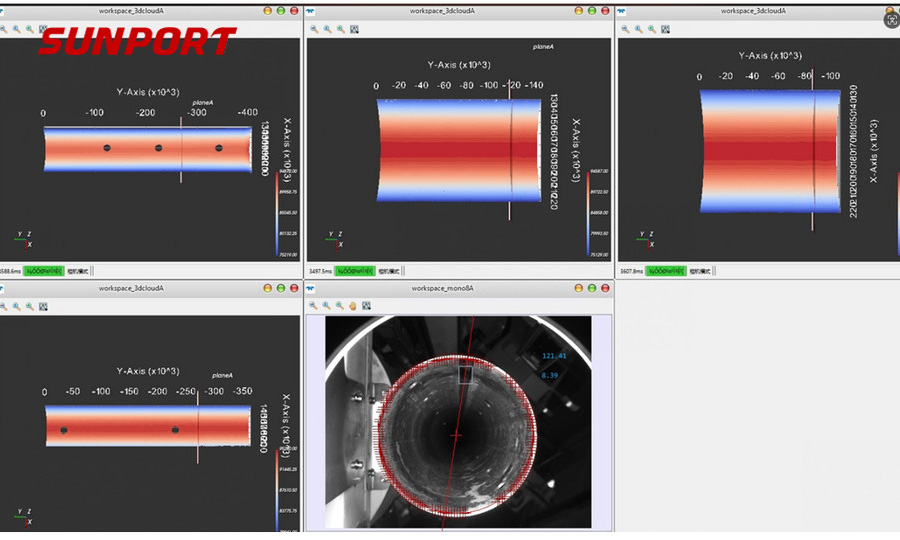
Task: Click fit-view icon in bottom-left 3dcloudA toolbar
Action: tap(43, 307)
